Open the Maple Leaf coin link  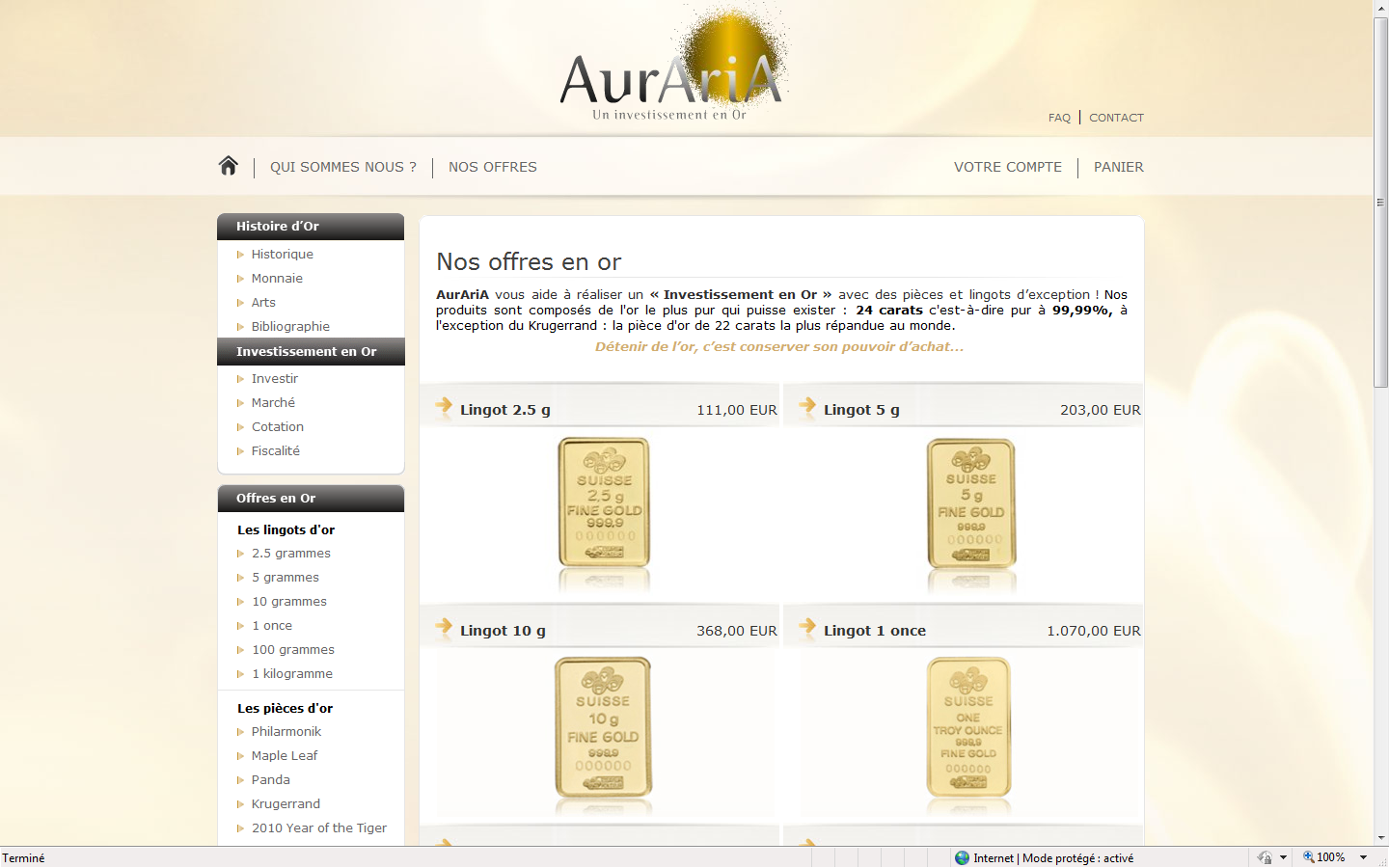tap(285, 756)
